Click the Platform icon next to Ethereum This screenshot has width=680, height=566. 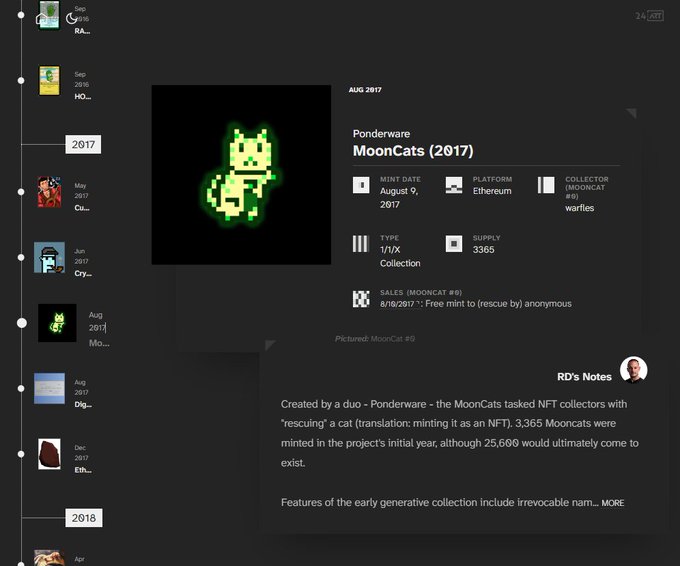click(x=454, y=185)
